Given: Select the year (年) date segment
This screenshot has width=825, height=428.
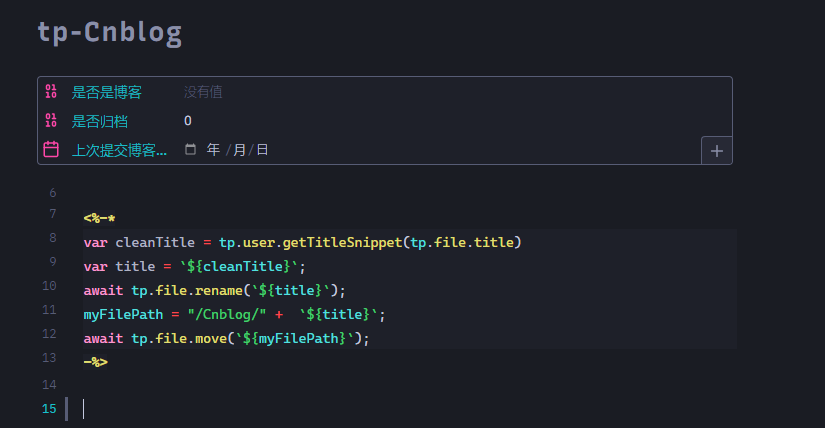Looking at the screenshot, I should click(x=213, y=150).
